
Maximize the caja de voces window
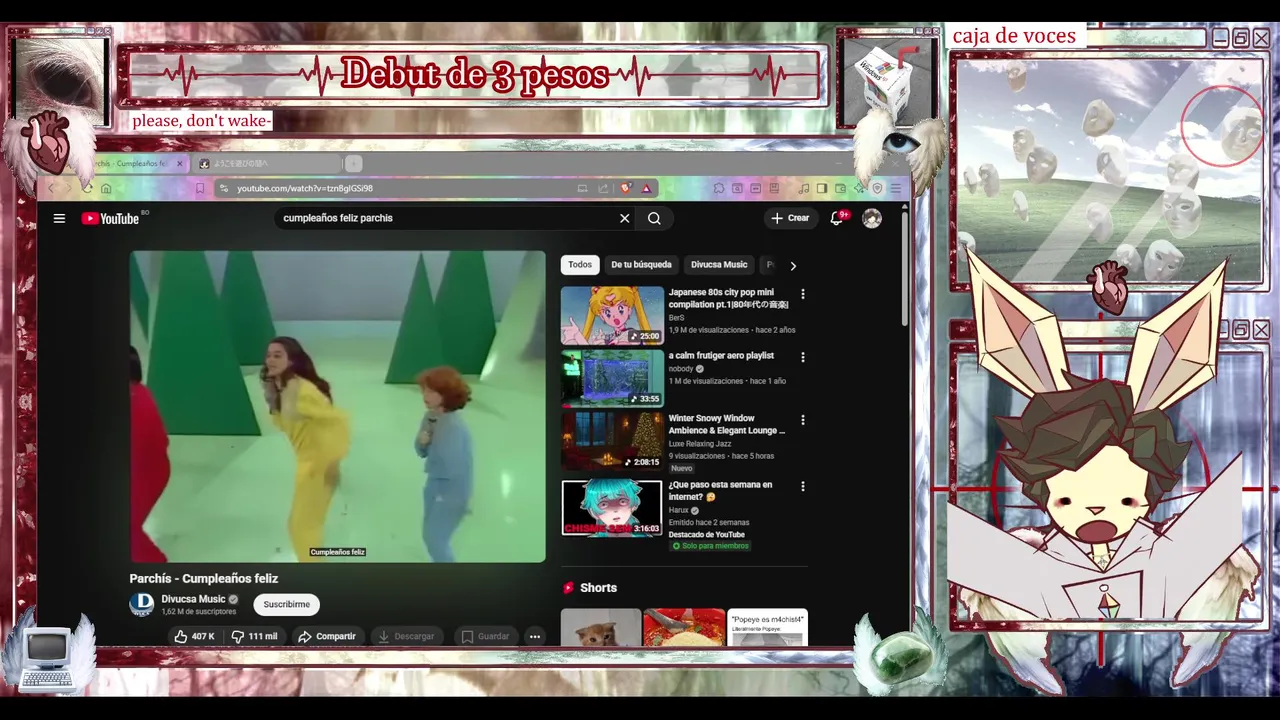click(x=1241, y=38)
